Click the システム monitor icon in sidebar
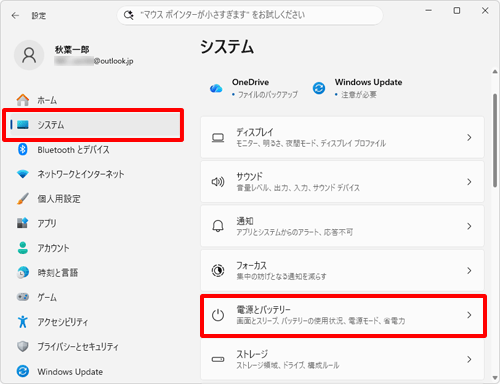 pyautogui.click(x=23, y=125)
